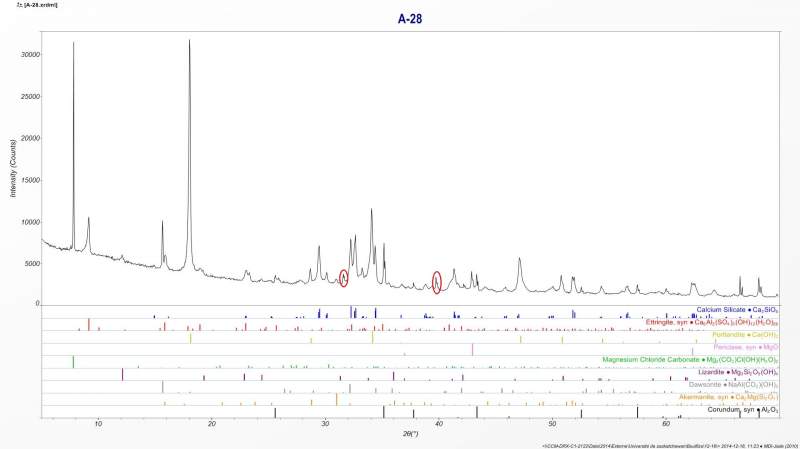Viewport: 800px width, 449px height.
Task: Click the A-28 chart title
Action: click(410, 19)
